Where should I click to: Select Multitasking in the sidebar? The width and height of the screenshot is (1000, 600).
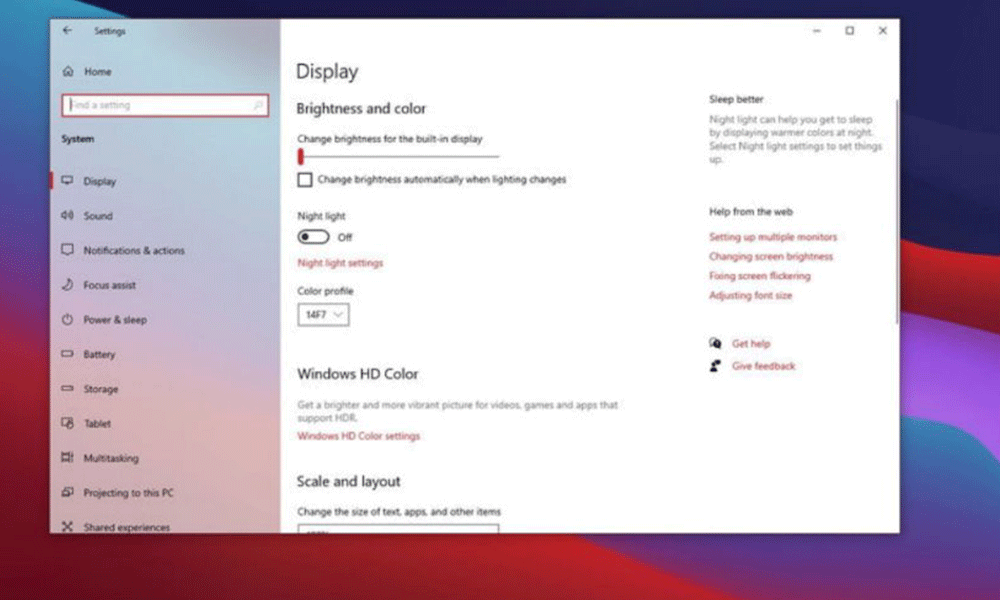click(x=111, y=458)
